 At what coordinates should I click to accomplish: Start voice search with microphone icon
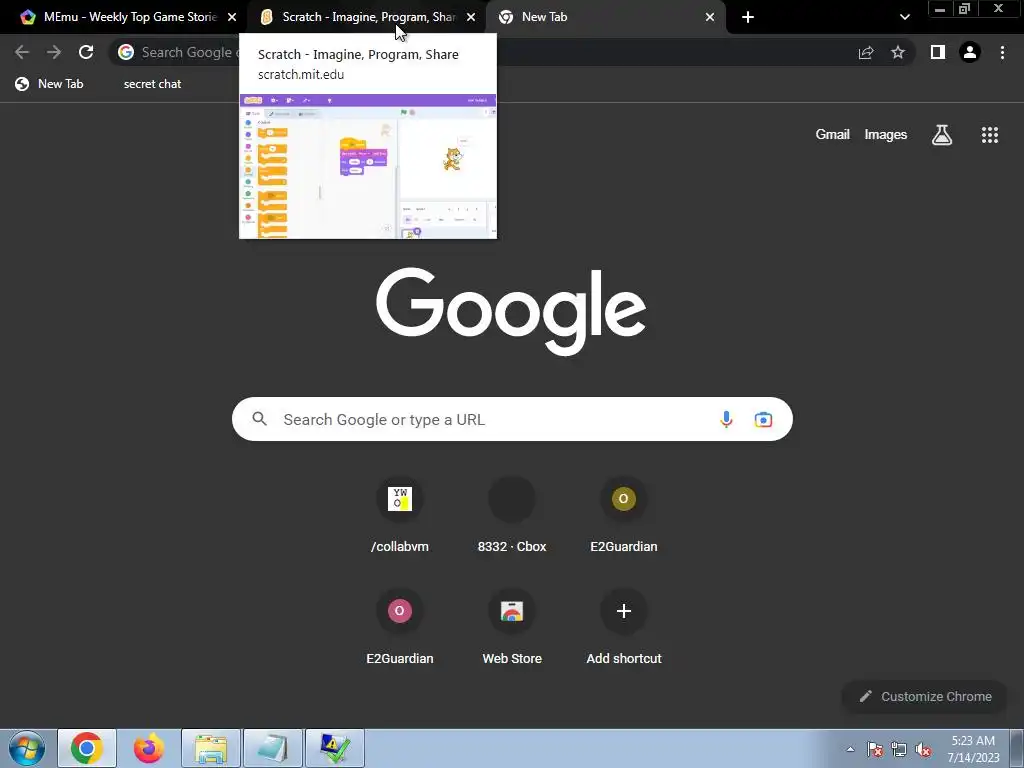(x=726, y=419)
